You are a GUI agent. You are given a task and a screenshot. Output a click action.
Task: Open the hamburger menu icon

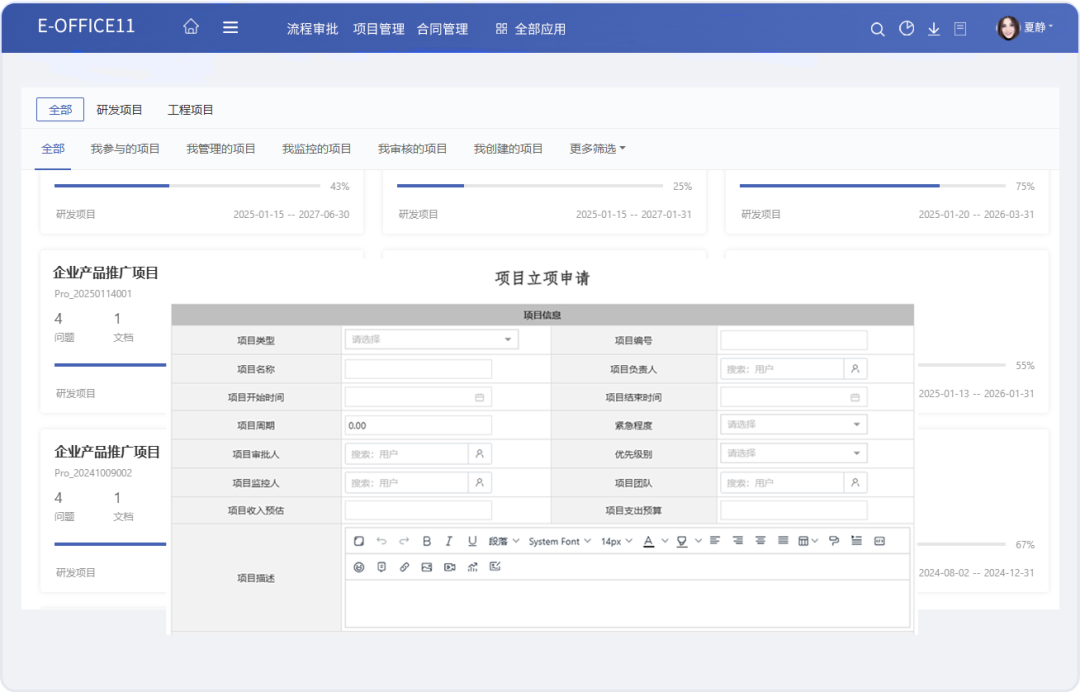point(230,28)
